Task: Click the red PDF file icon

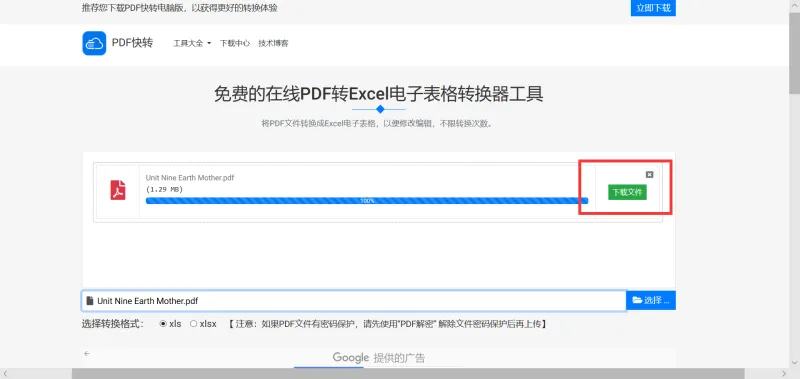Action: coord(118,190)
